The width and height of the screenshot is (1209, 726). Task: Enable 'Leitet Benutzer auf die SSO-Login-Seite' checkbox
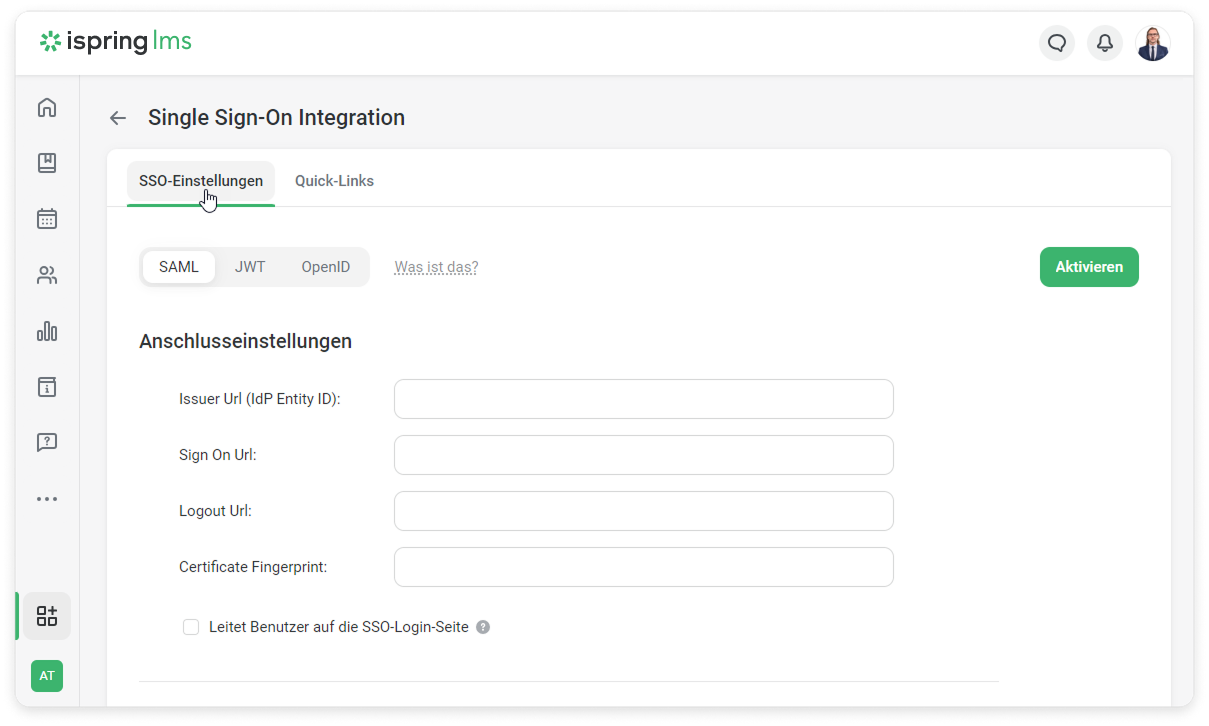[191, 627]
